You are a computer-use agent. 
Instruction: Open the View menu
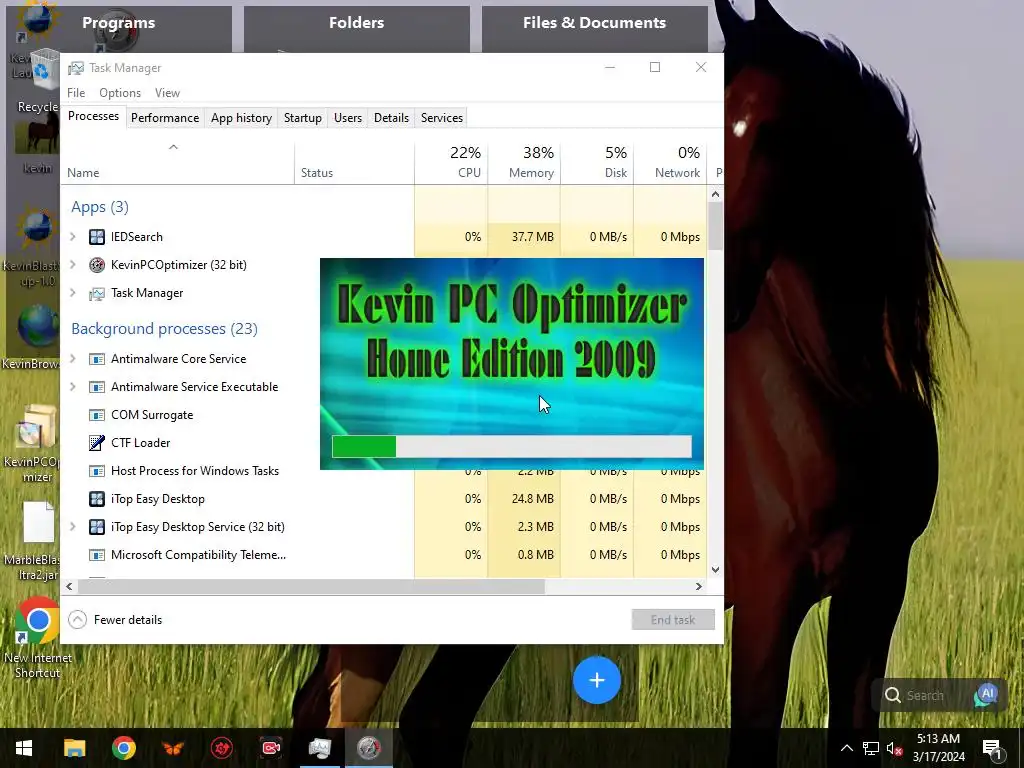coord(167,93)
